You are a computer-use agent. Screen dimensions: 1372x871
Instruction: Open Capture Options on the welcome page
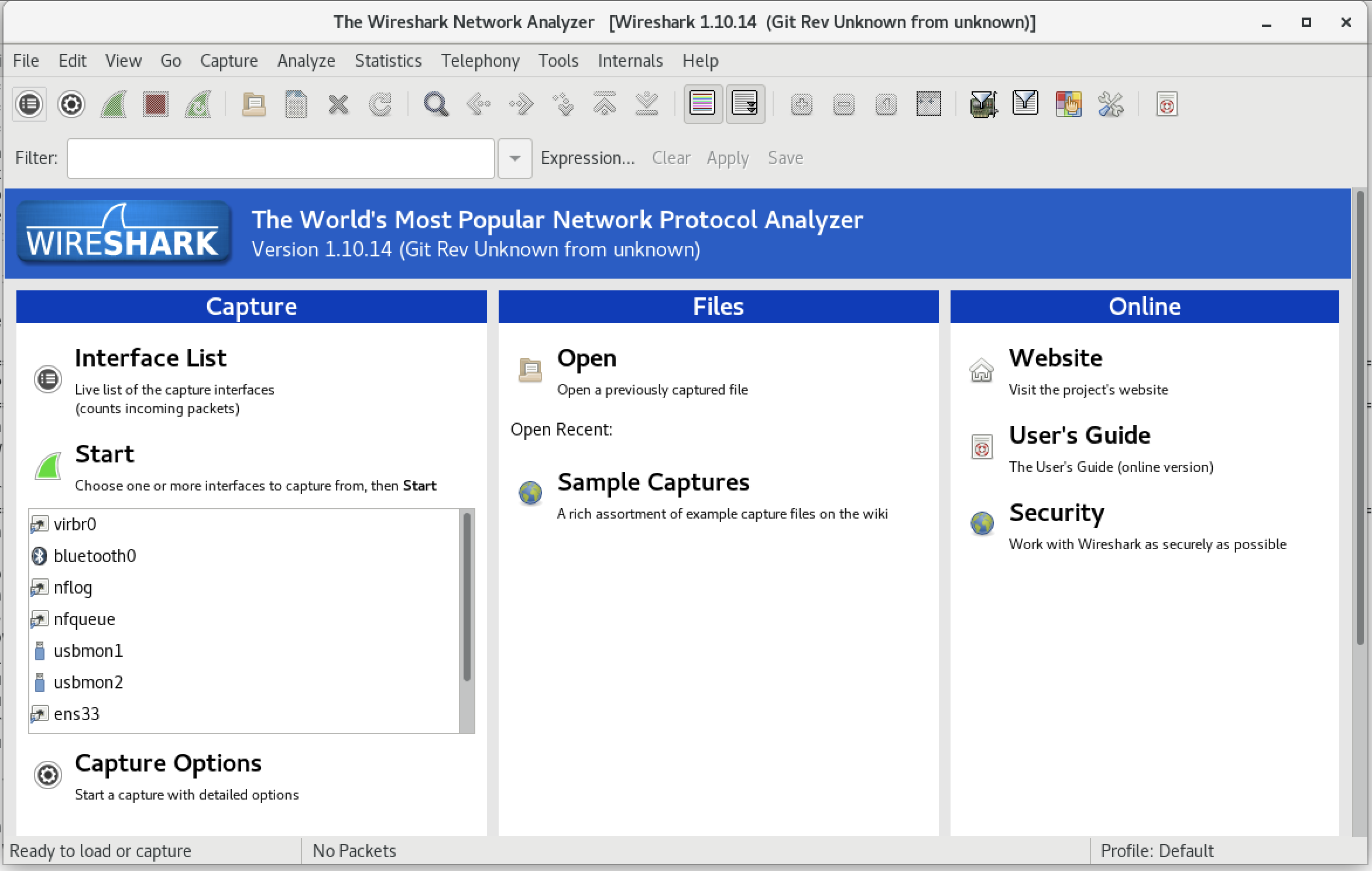coord(169,763)
